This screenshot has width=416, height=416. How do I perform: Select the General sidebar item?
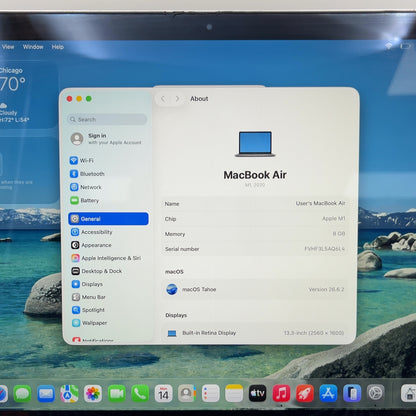[x=108, y=219]
